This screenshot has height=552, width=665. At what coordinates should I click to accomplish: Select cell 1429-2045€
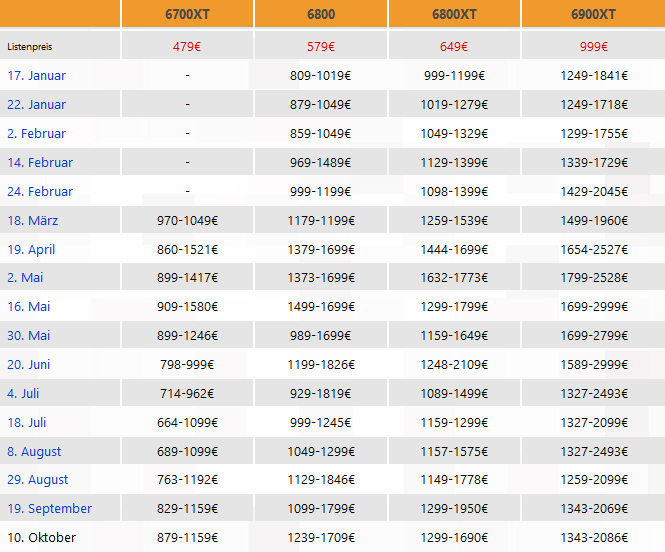click(x=594, y=191)
